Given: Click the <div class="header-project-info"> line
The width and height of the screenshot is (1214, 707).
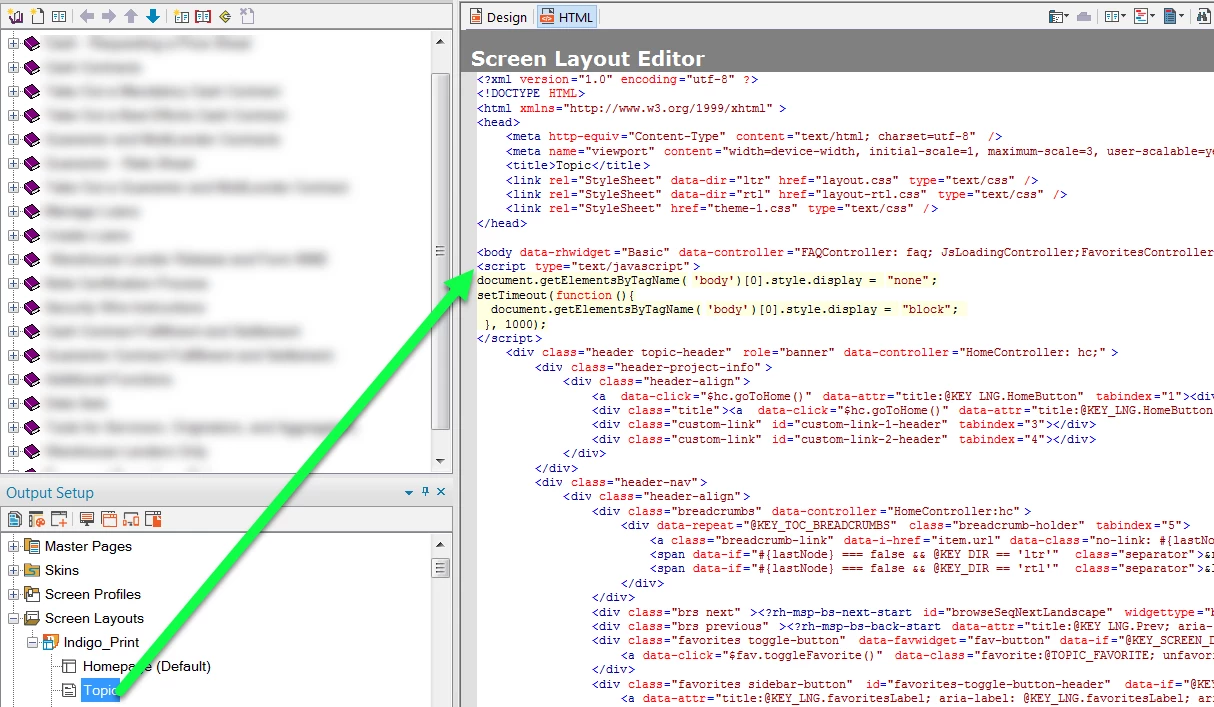Looking at the screenshot, I should point(653,367).
